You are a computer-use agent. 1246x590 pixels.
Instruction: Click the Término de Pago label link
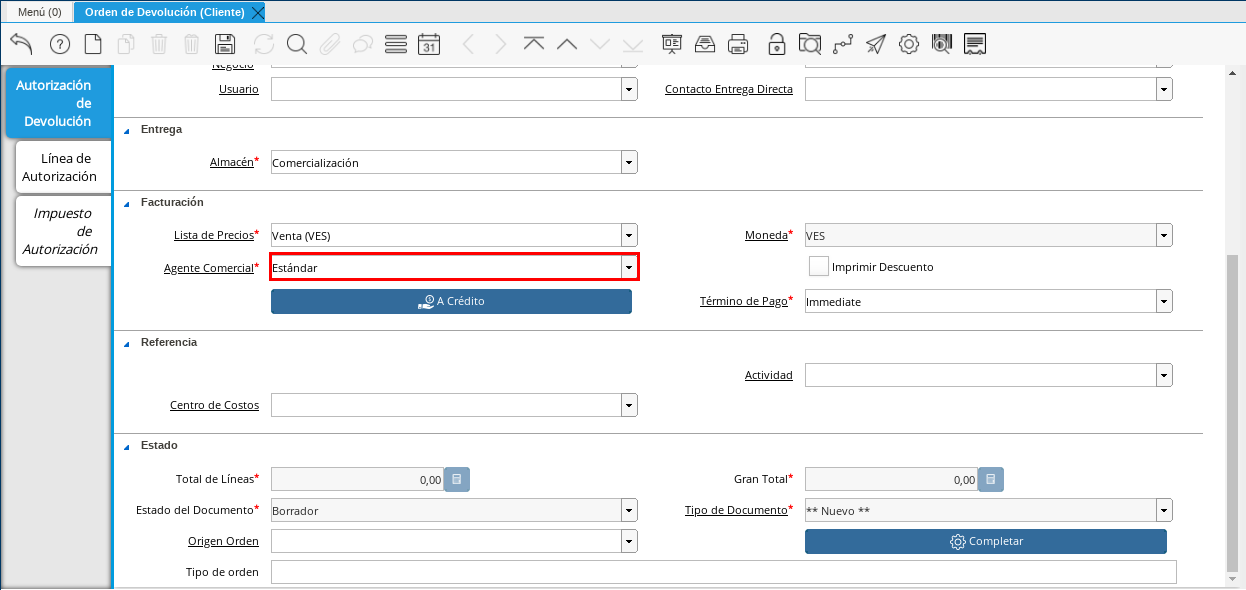point(744,301)
